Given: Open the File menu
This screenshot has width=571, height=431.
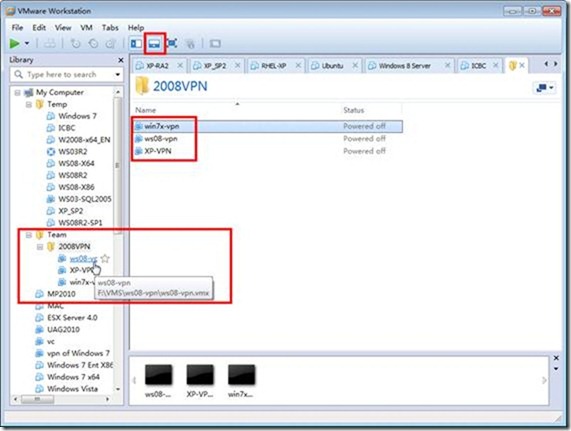Looking at the screenshot, I should [17, 28].
